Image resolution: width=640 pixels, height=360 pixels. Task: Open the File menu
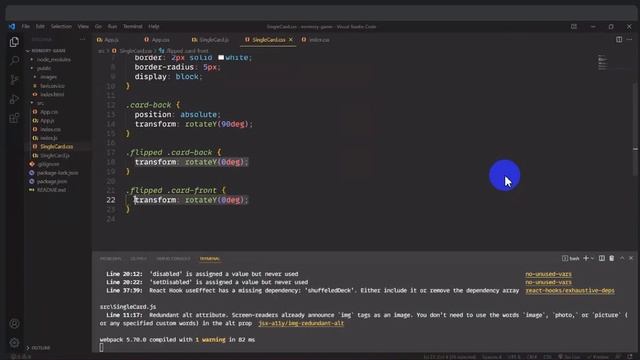coord(25,27)
